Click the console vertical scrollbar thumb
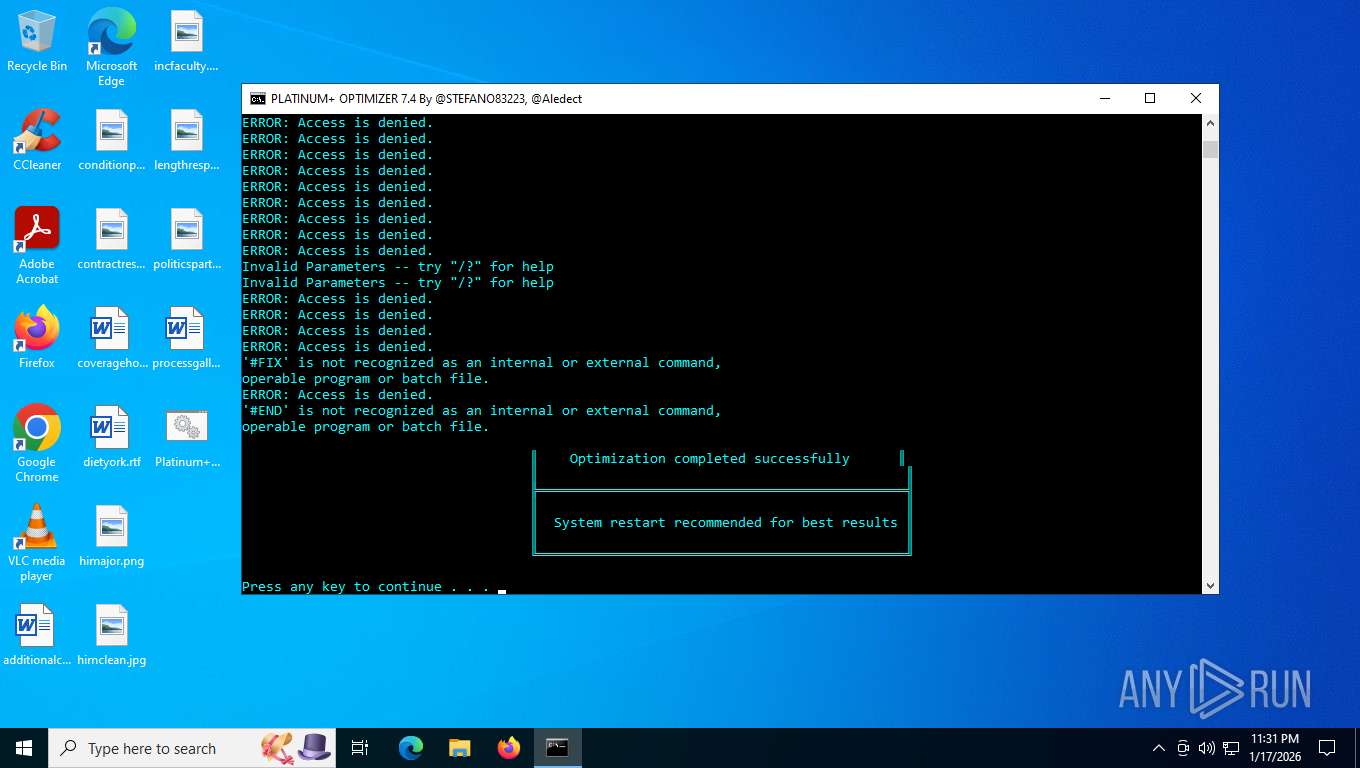 (x=1210, y=149)
